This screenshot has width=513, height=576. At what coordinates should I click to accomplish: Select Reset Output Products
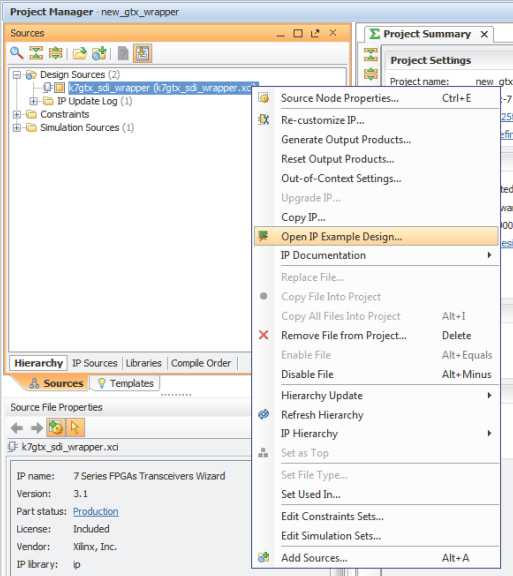pos(376,159)
